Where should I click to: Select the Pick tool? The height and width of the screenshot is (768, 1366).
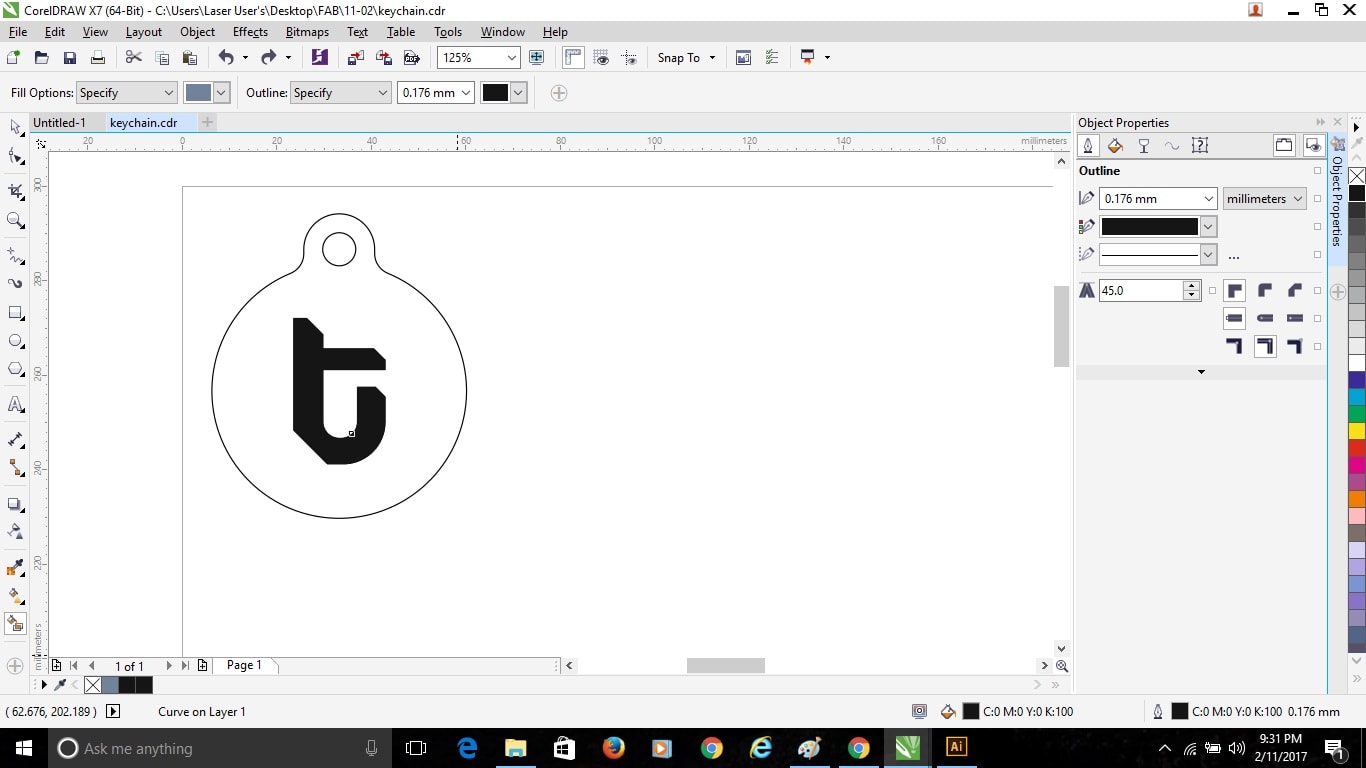15,127
